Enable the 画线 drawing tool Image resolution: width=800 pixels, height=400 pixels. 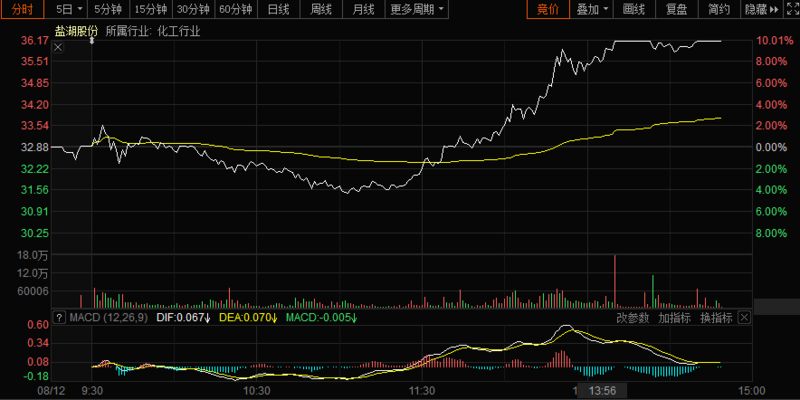pyautogui.click(x=634, y=10)
